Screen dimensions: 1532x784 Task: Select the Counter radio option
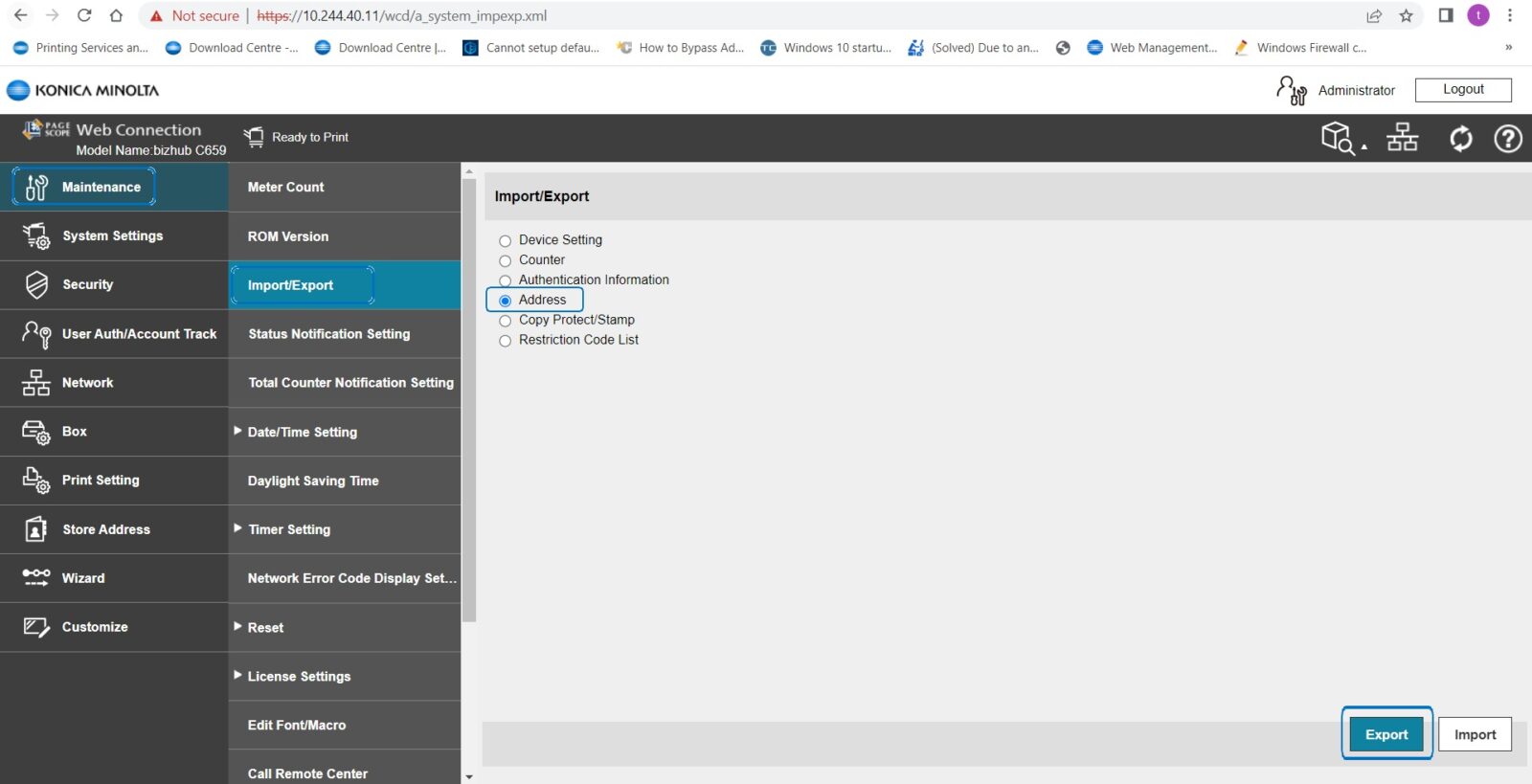[x=506, y=261]
